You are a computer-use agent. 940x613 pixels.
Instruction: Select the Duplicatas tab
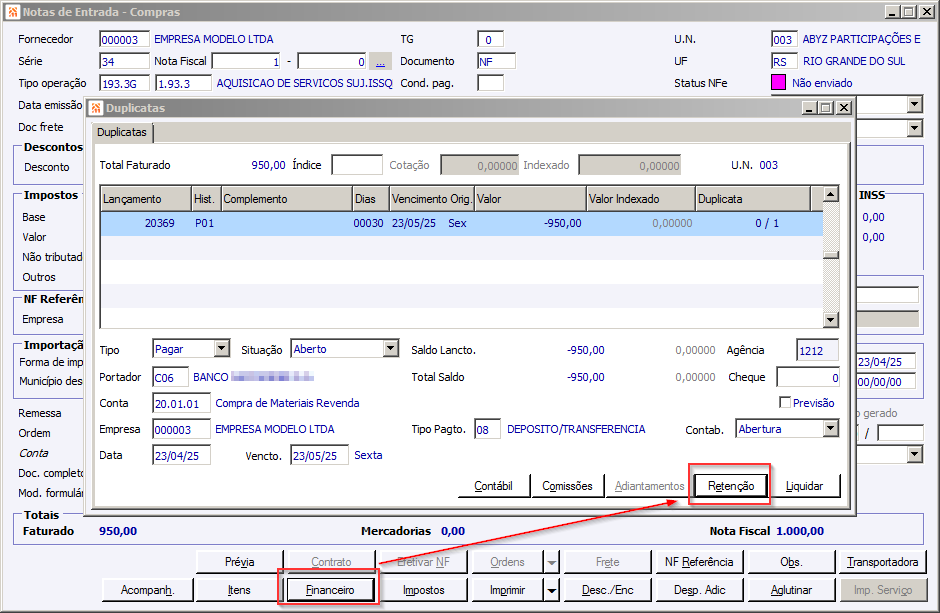point(122,132)
